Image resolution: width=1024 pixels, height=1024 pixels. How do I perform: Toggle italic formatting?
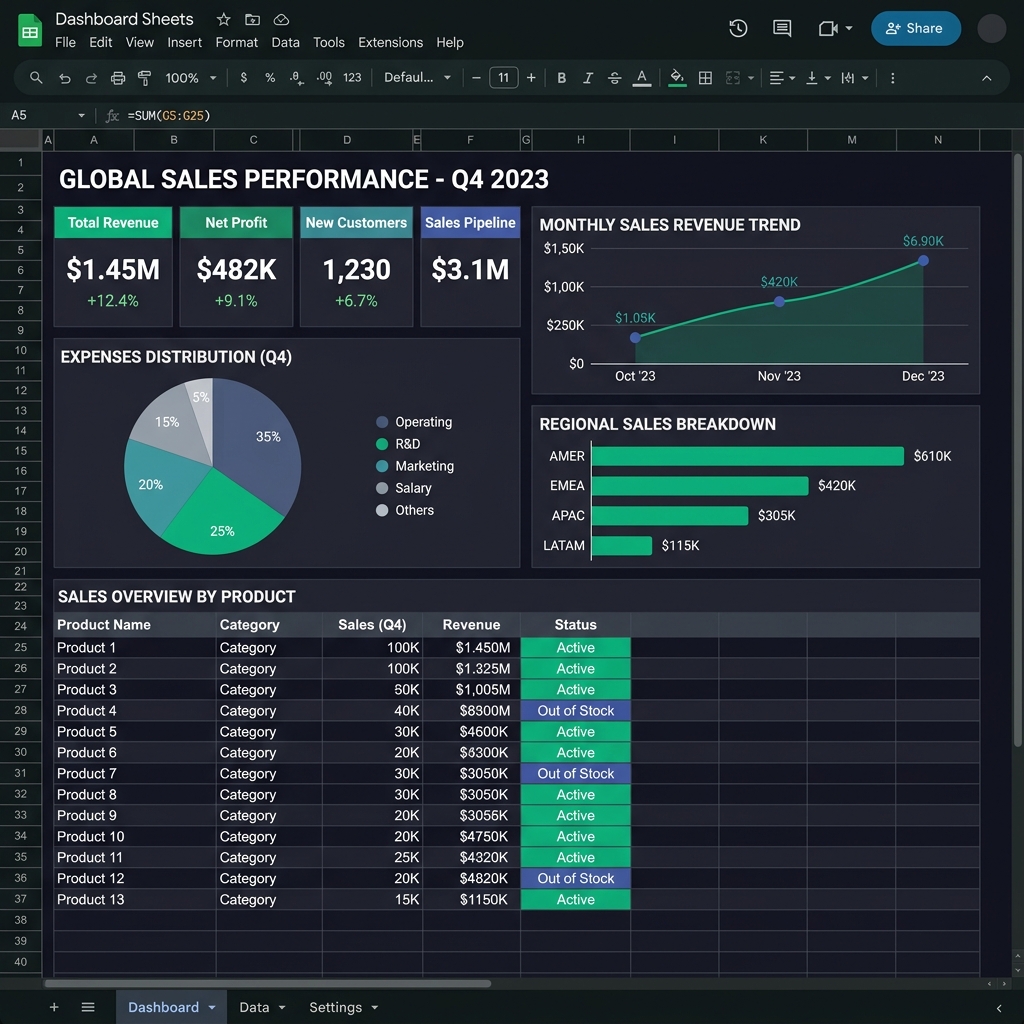pyautogui.click(x=588, y=78)
